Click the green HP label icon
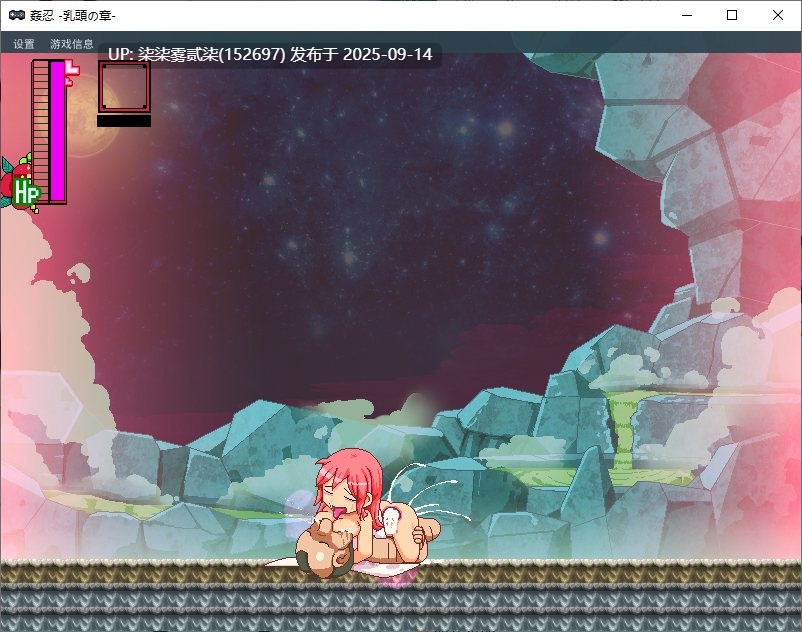Viewport: 802px width, 632px height. [26, 193]
